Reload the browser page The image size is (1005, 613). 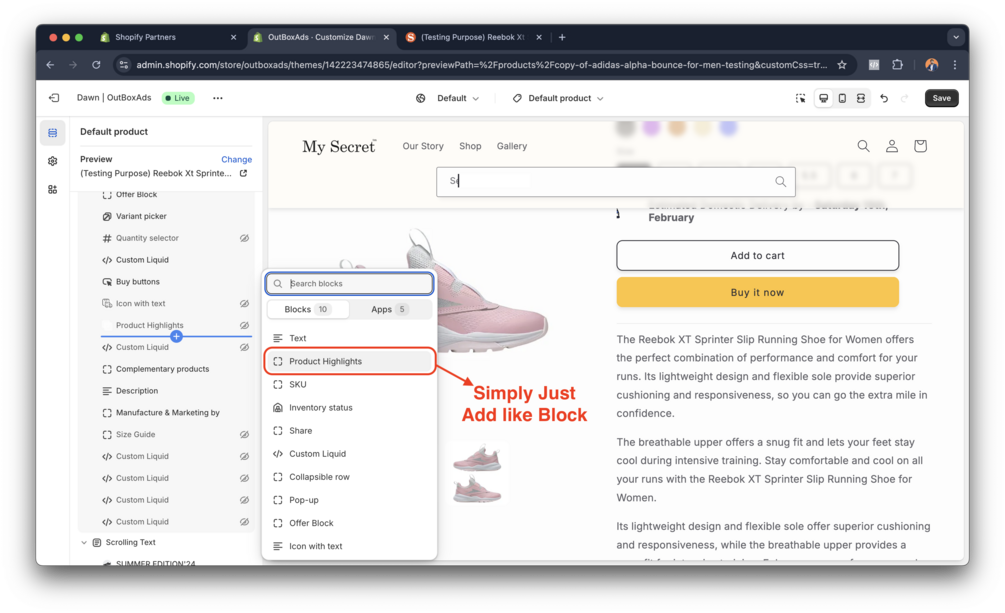(x=96, y=65)
